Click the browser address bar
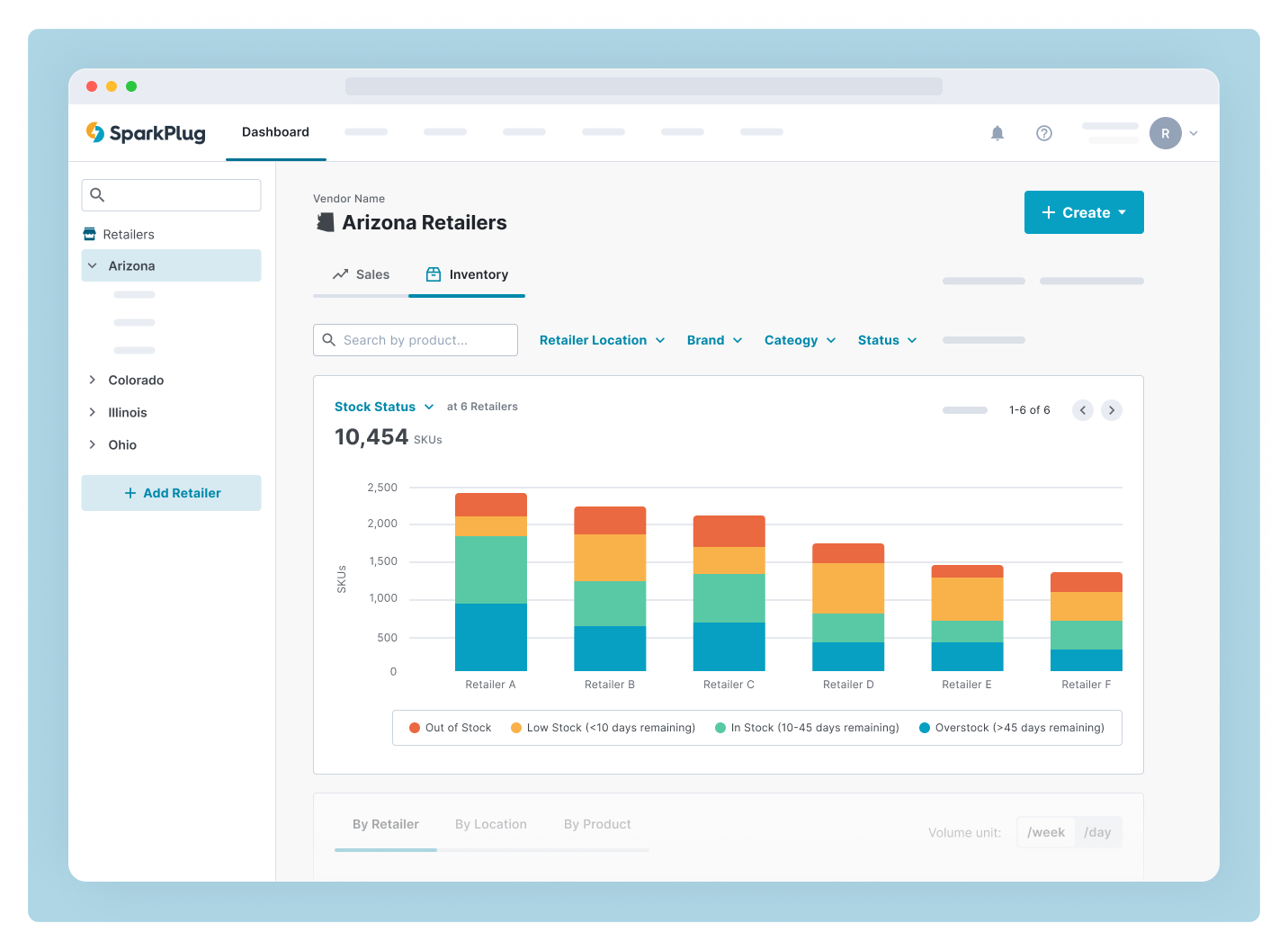The width and height of the screenshot is (1288, 950). [644, 86]
